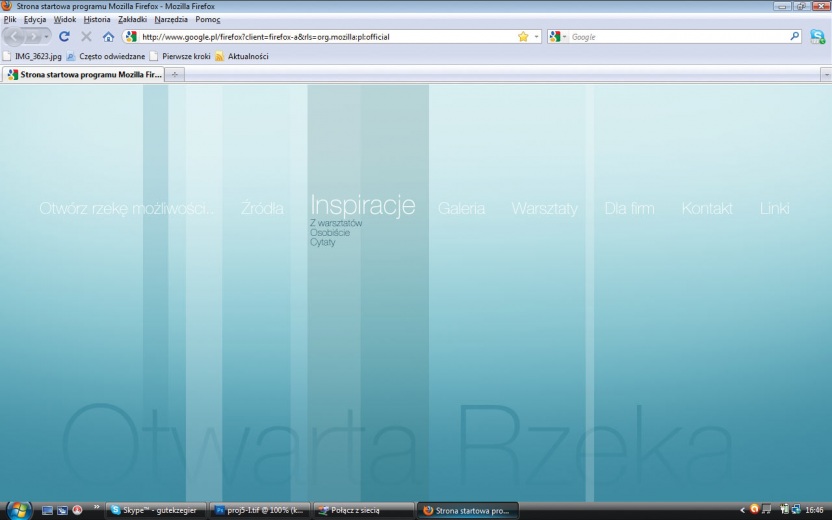
Task: Expand the address bar history dropdown
Action: click(x=537, y=37)
